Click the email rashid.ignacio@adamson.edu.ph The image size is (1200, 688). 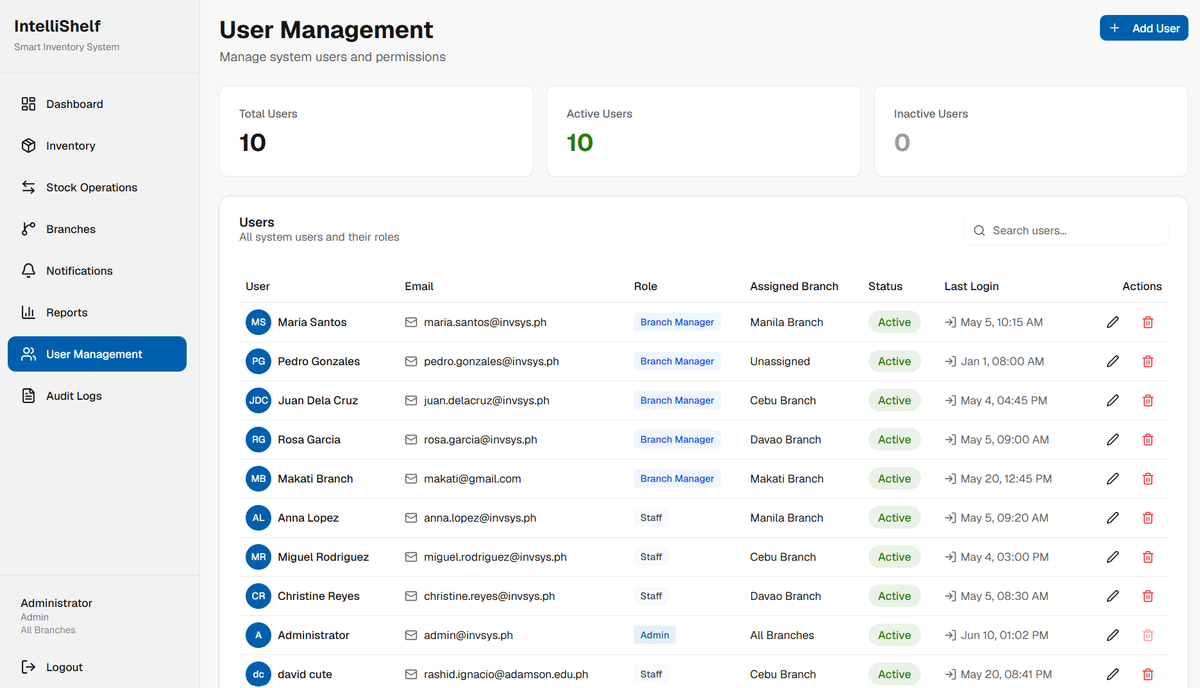[x=506, y=674]
